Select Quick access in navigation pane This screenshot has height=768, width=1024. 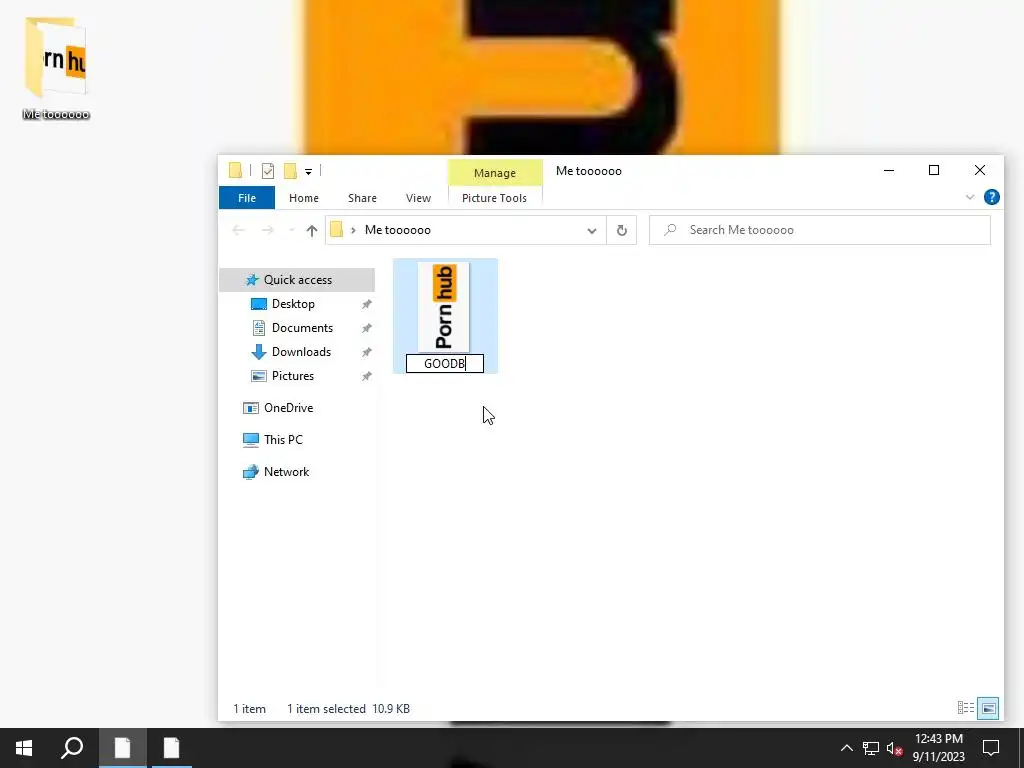coord(297,280)
